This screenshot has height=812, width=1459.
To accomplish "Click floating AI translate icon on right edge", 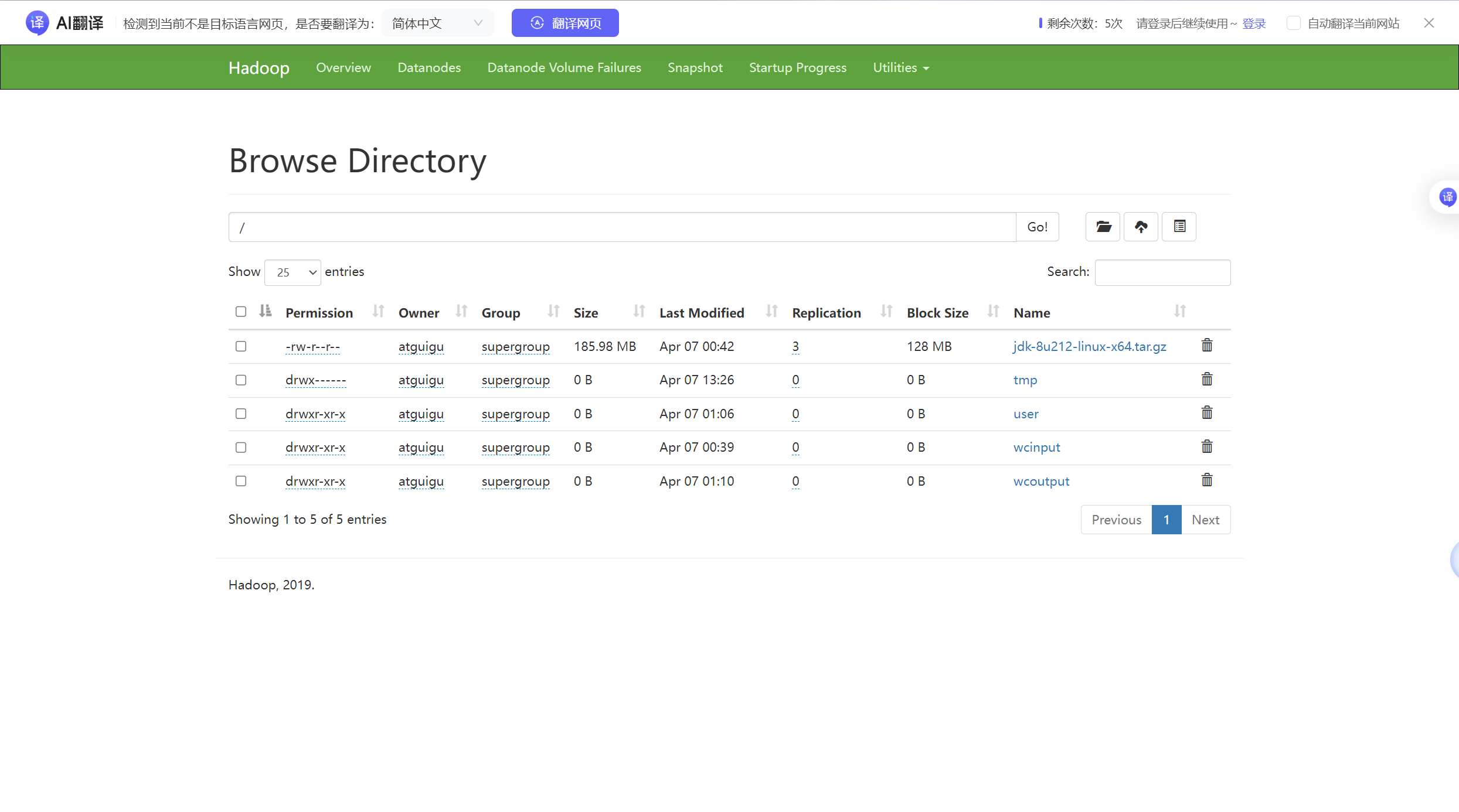I will [x=1447, y=197].
